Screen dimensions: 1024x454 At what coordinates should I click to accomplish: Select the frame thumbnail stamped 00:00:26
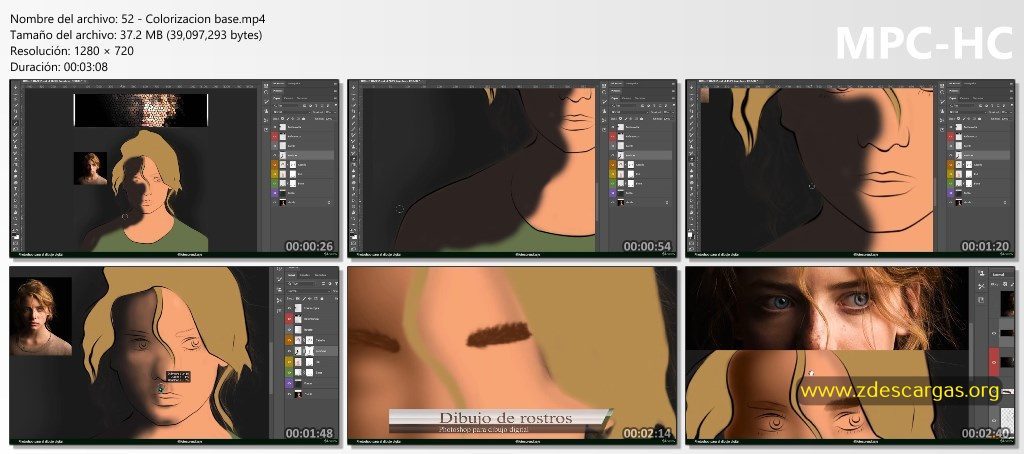click(x=174, y=169)
